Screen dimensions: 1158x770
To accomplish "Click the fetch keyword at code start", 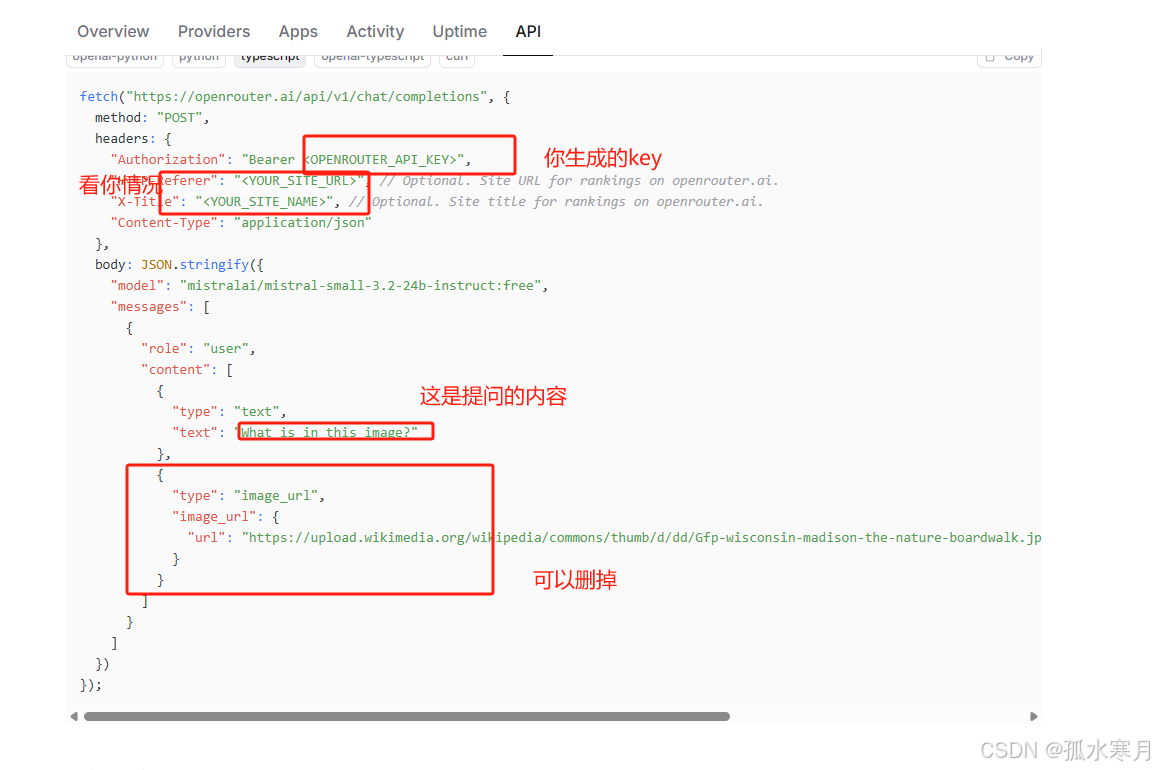I will 99,97.
